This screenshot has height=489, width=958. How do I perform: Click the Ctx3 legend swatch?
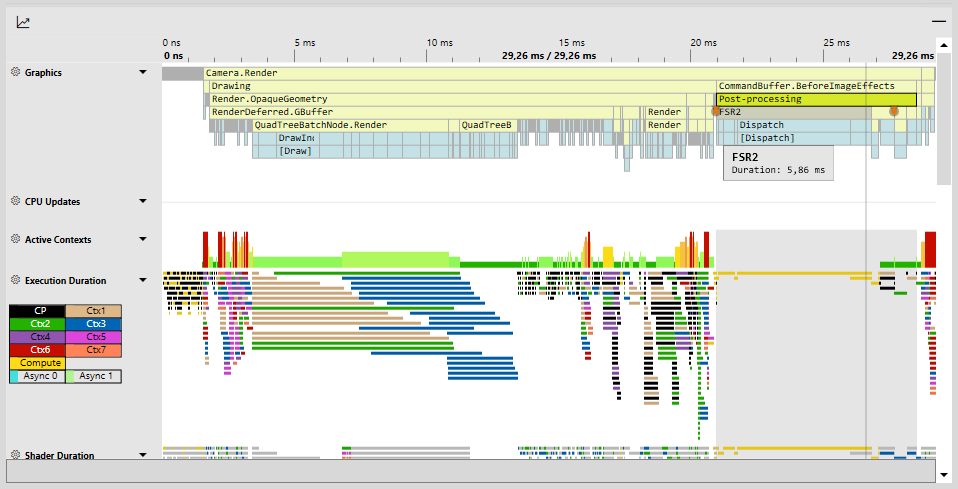(93, 324)
